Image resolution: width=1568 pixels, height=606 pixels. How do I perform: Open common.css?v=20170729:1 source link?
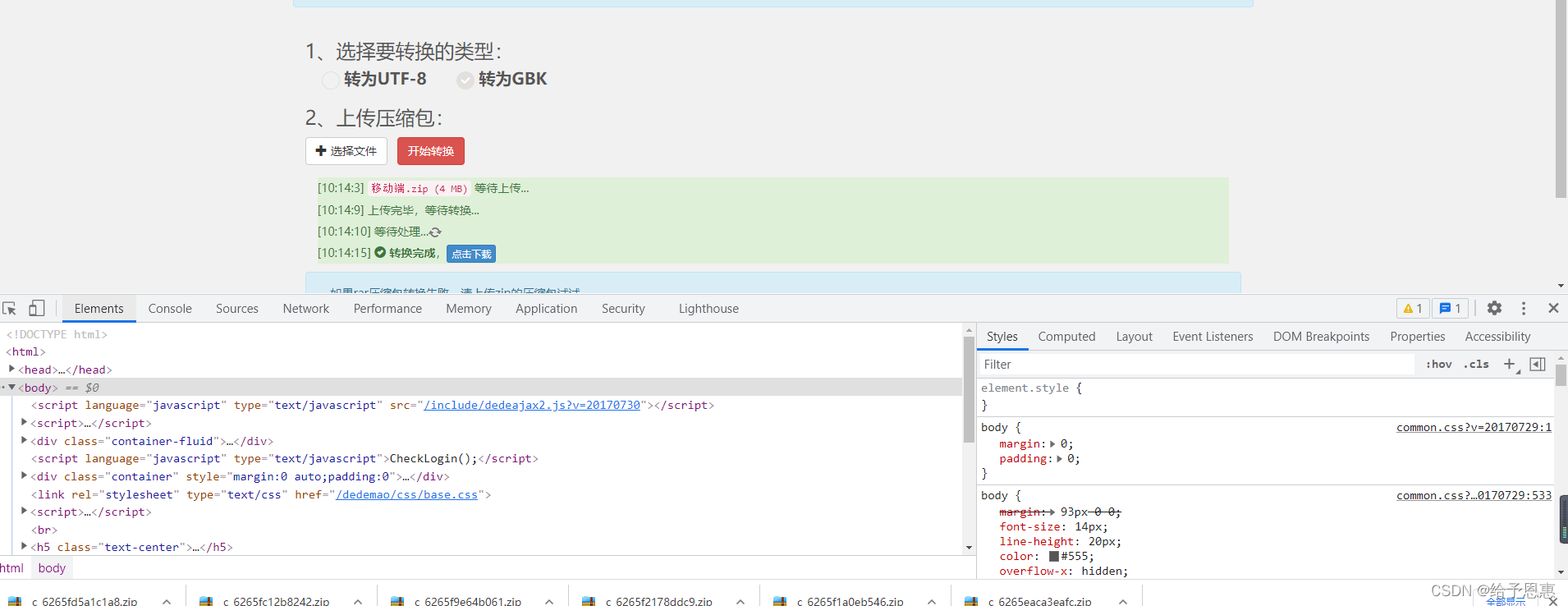coord(1474,427)
